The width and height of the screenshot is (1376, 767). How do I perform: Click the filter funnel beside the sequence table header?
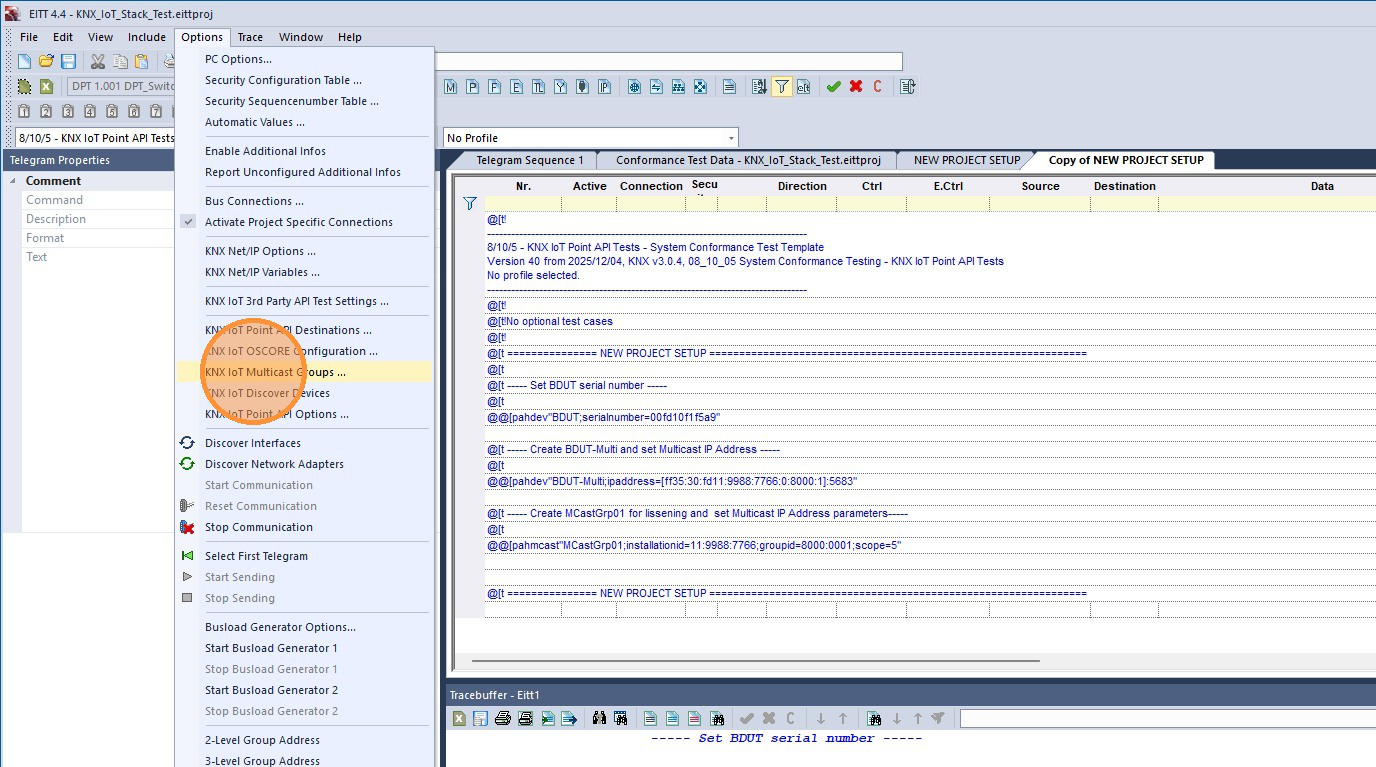tap(470, 203)
